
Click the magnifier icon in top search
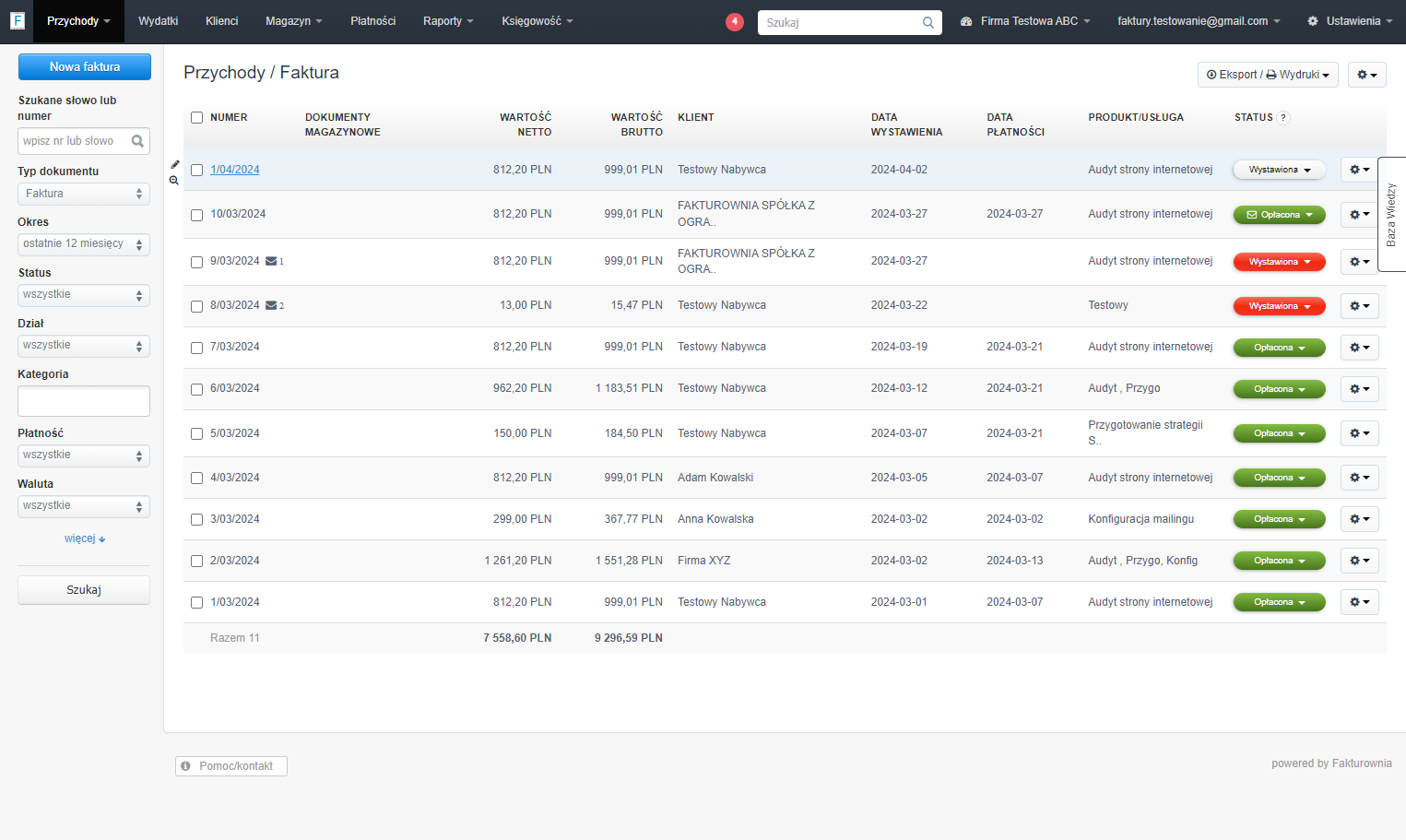(x=927, y=22)
